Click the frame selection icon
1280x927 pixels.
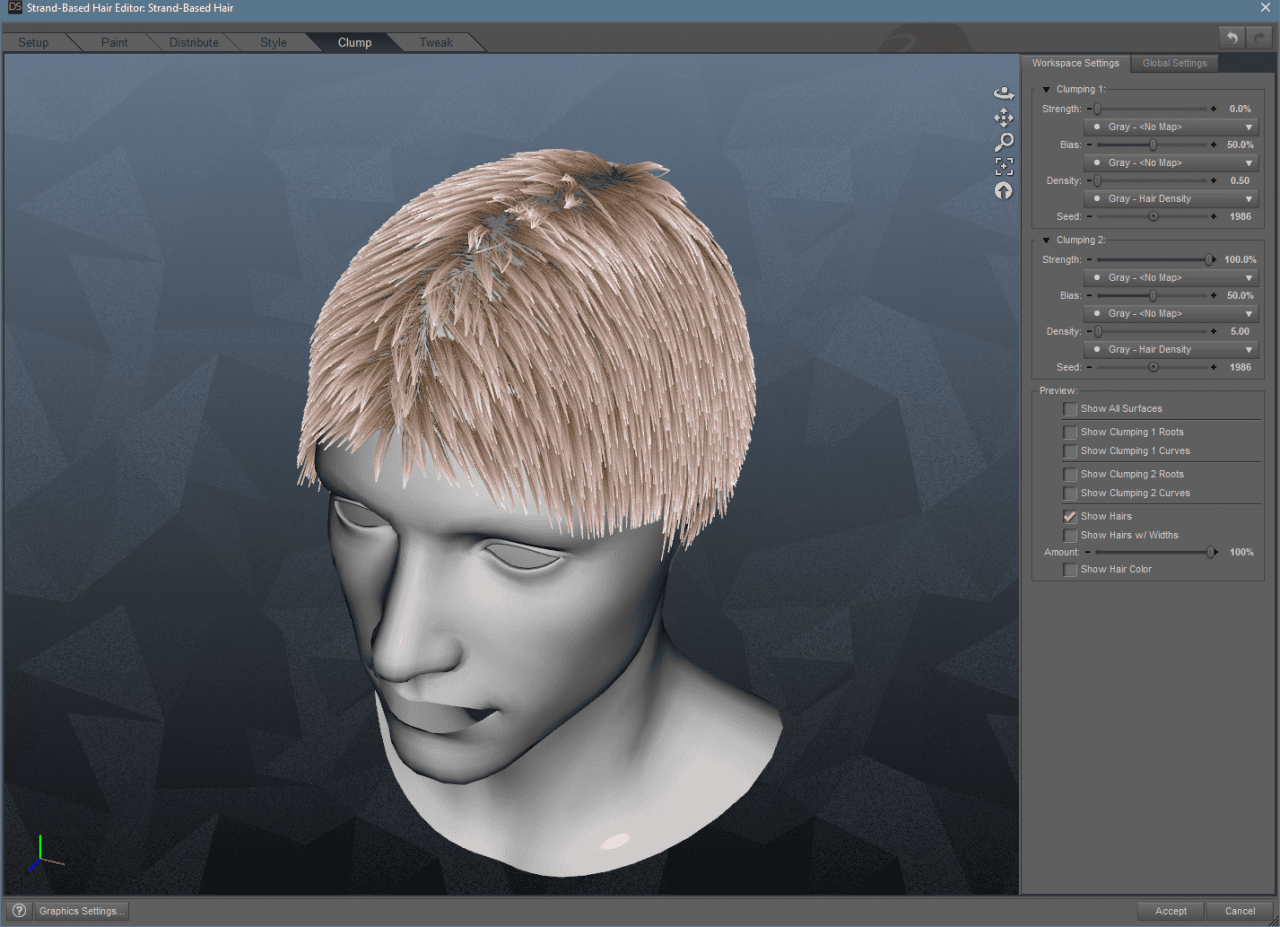coord(1003,166)
